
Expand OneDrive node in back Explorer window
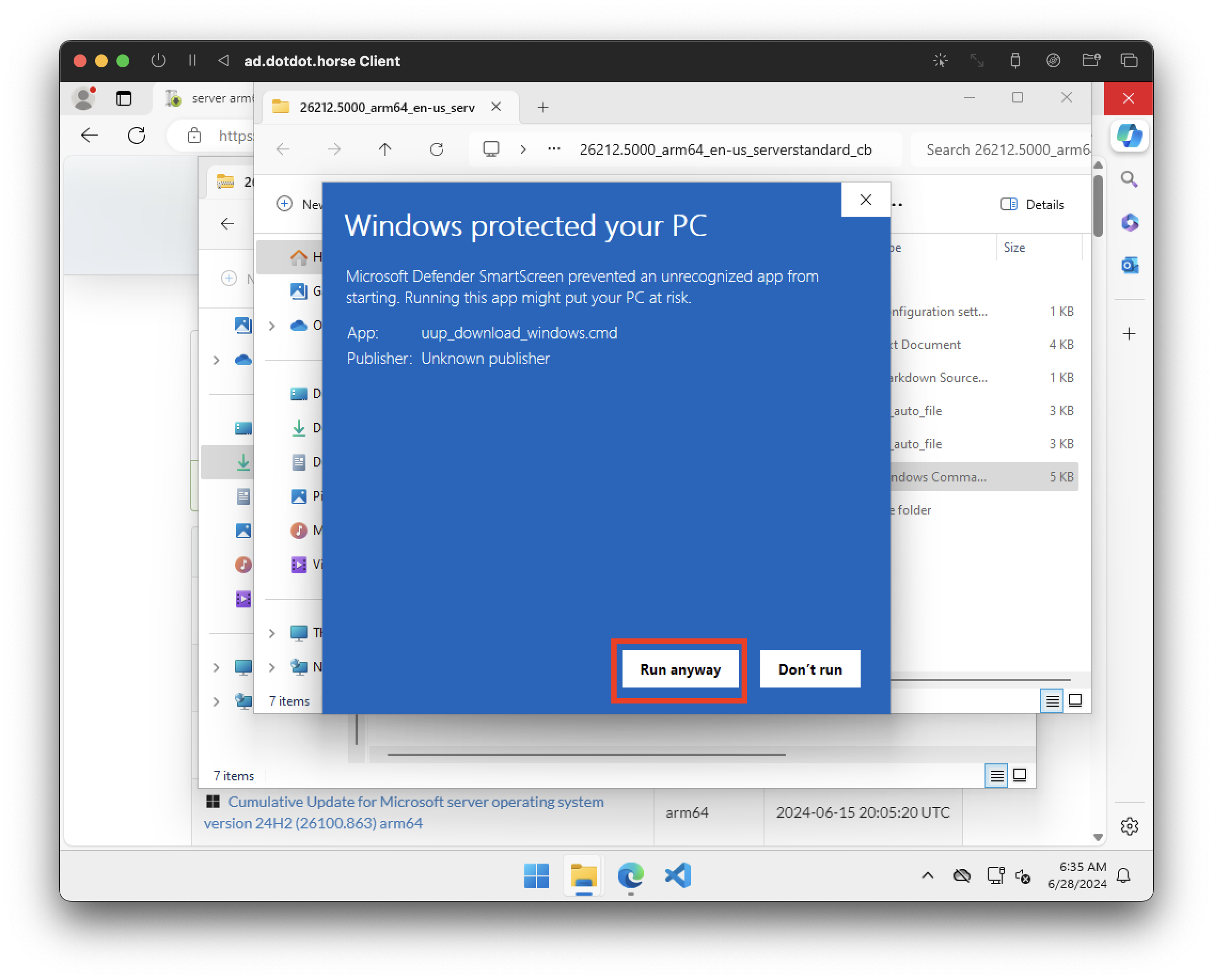tap(216, 360)
